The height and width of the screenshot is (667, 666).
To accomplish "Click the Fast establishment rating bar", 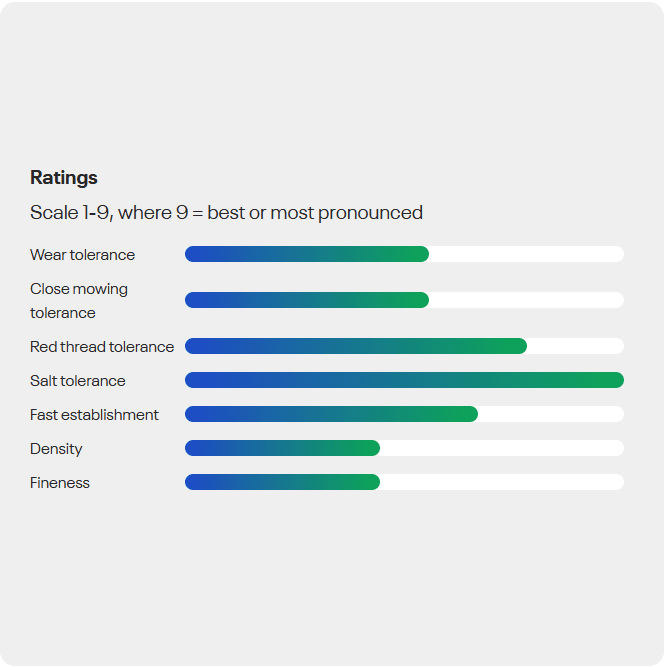I will click(331, 414).
